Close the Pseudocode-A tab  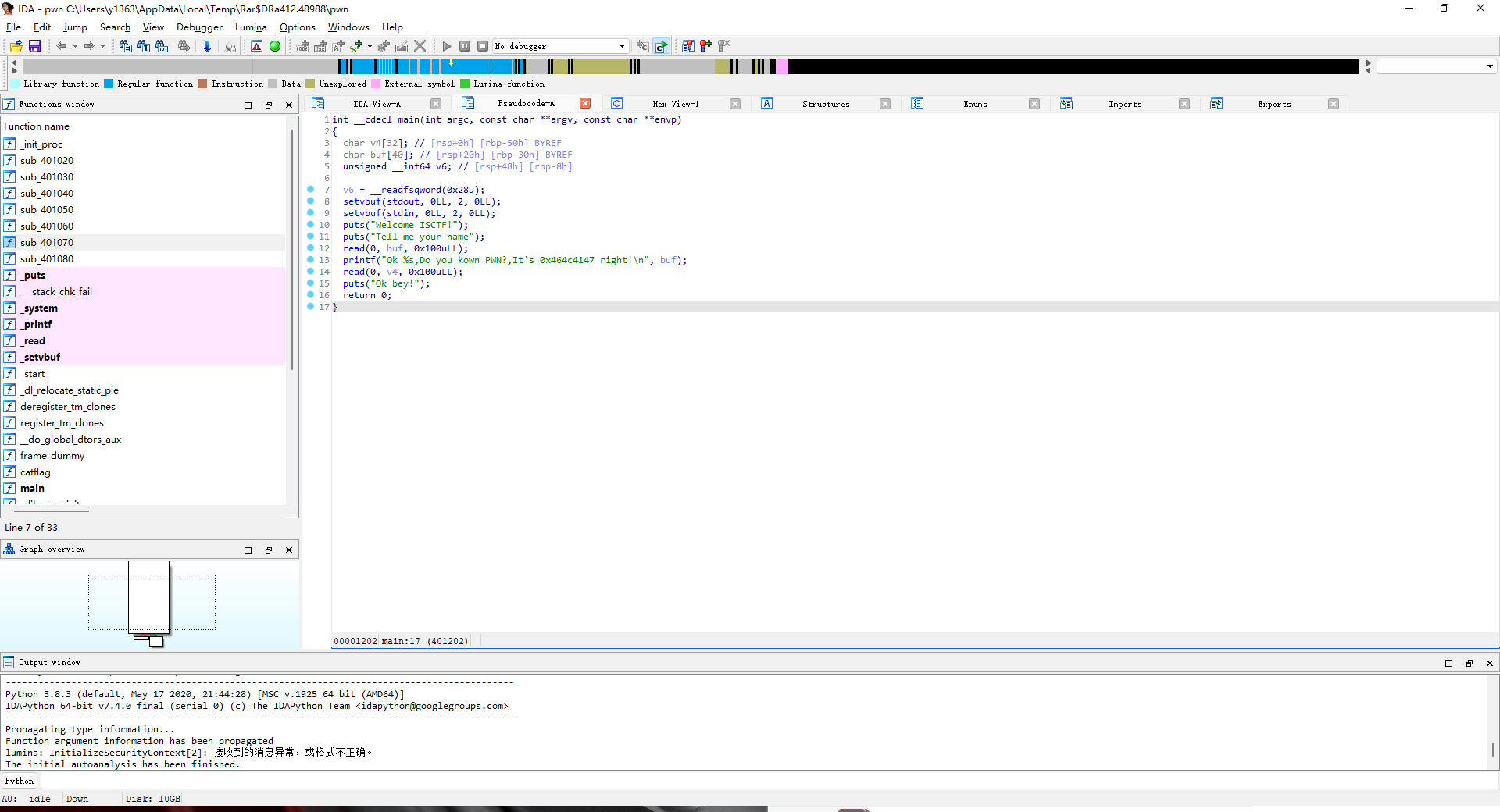coord(585,103)
